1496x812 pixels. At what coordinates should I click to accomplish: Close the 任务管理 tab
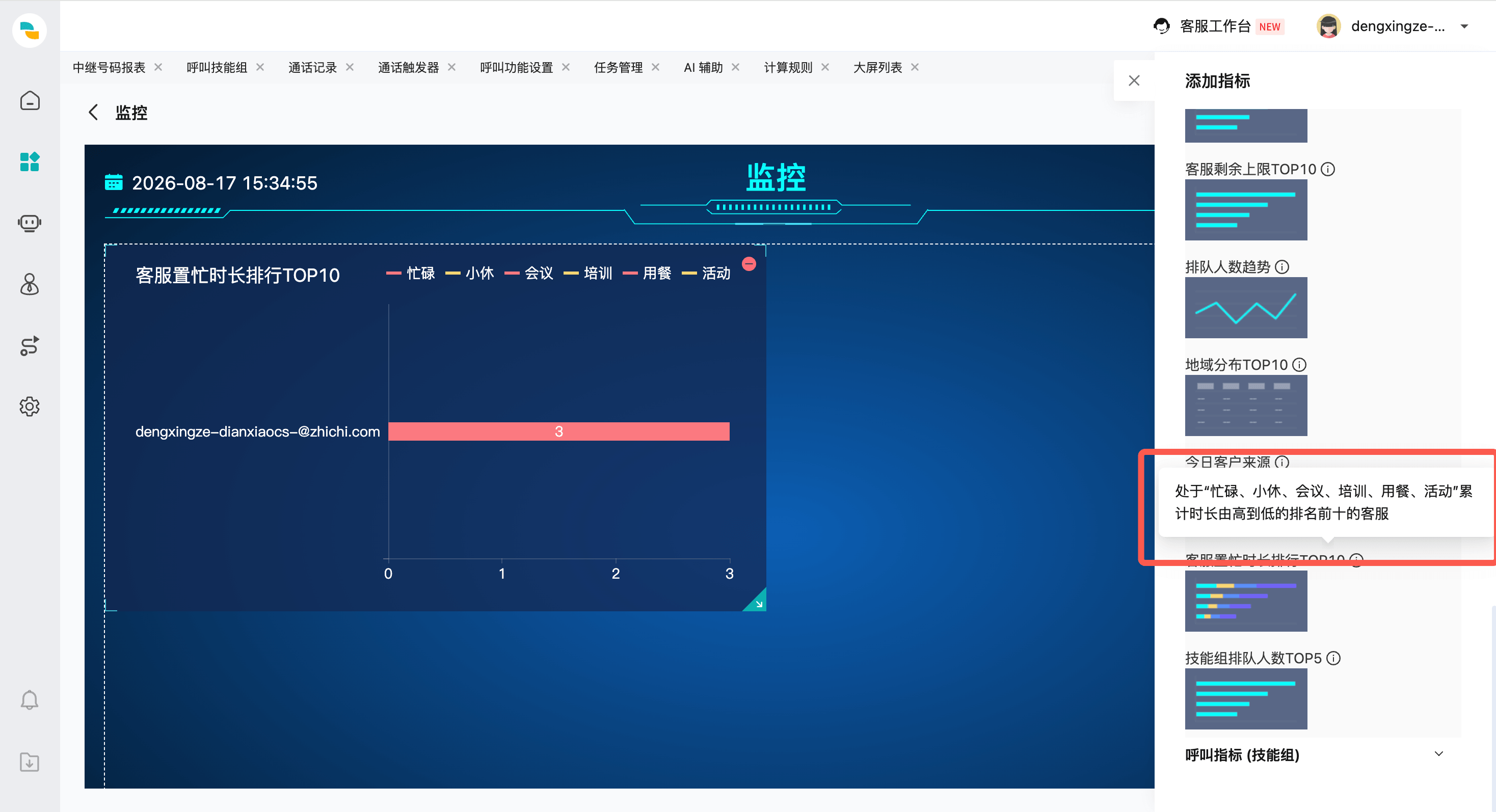click(x=655, y=67)
